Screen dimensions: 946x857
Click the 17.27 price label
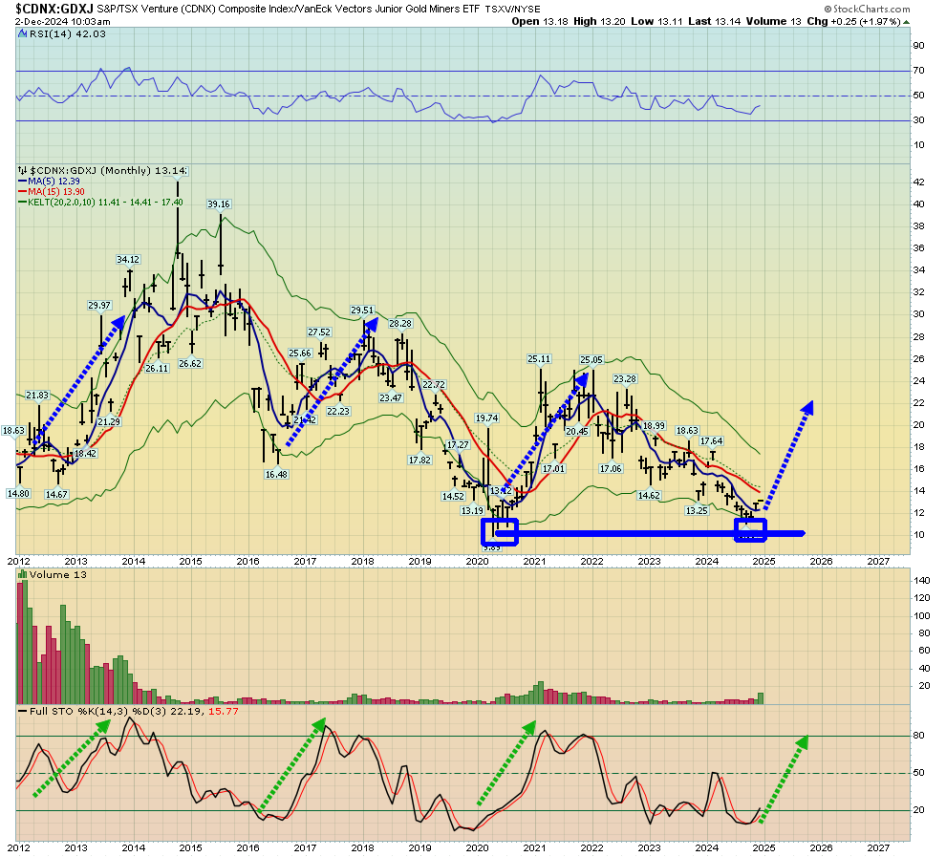458,445
